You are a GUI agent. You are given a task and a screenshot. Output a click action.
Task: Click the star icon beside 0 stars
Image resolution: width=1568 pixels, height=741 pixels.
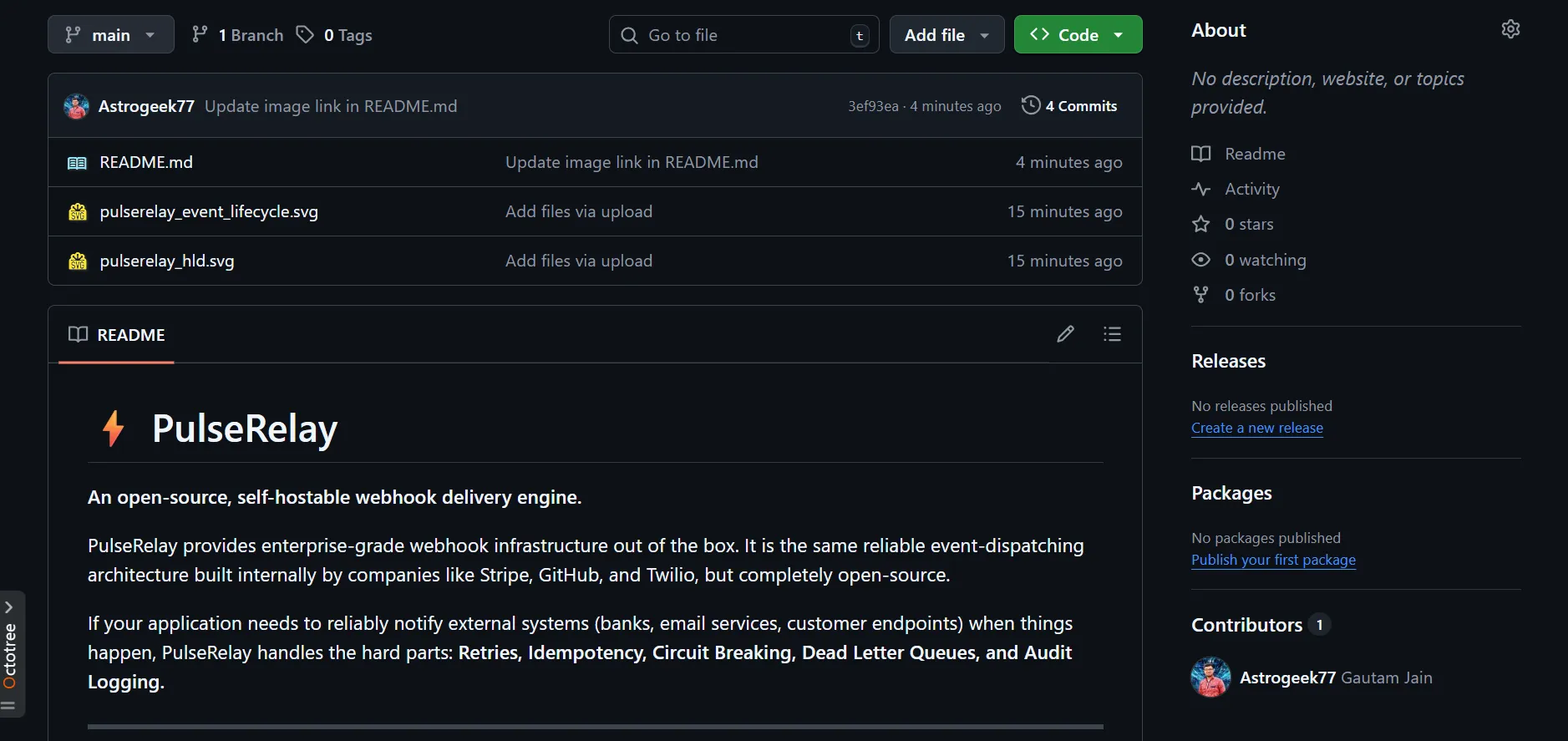(1200, 224)
